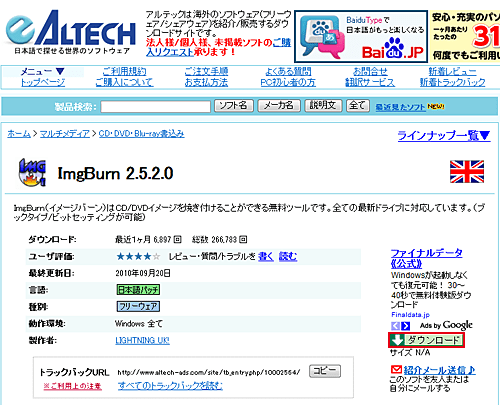Open 新着レビュー link
Viewport: 500px width, 405px height.
coord(452,71)
